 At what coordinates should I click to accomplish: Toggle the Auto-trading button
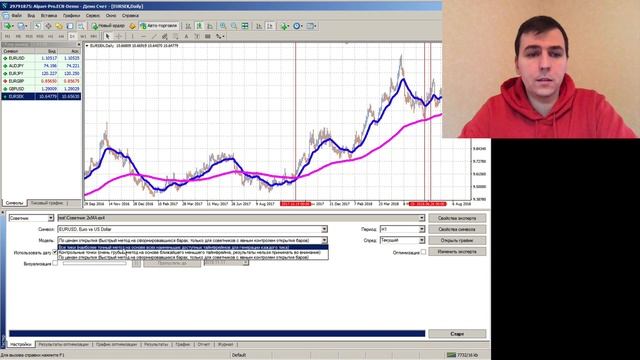point(159,26)
